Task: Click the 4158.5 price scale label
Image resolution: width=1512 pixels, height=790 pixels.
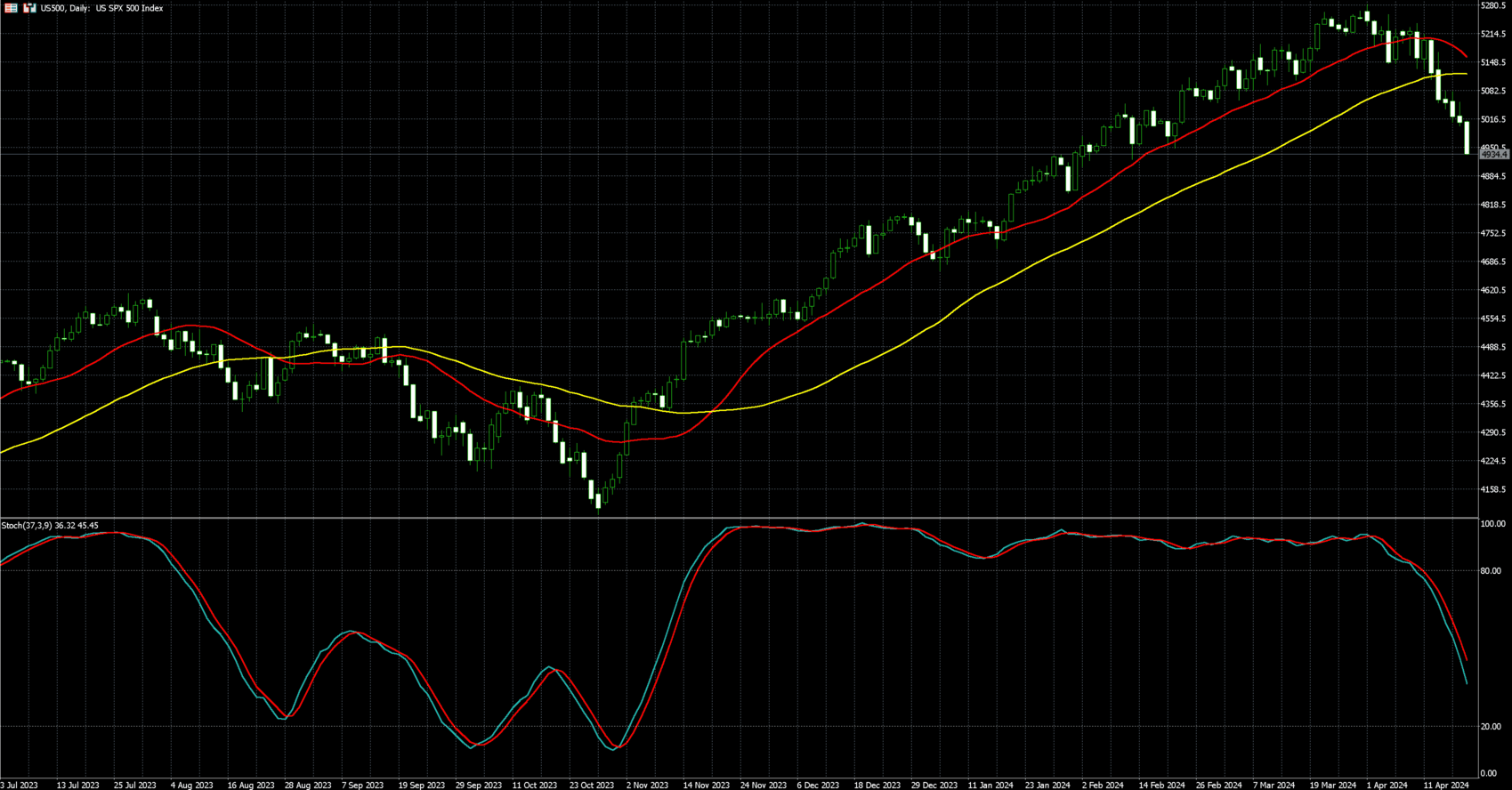Action: (1492, 489)
